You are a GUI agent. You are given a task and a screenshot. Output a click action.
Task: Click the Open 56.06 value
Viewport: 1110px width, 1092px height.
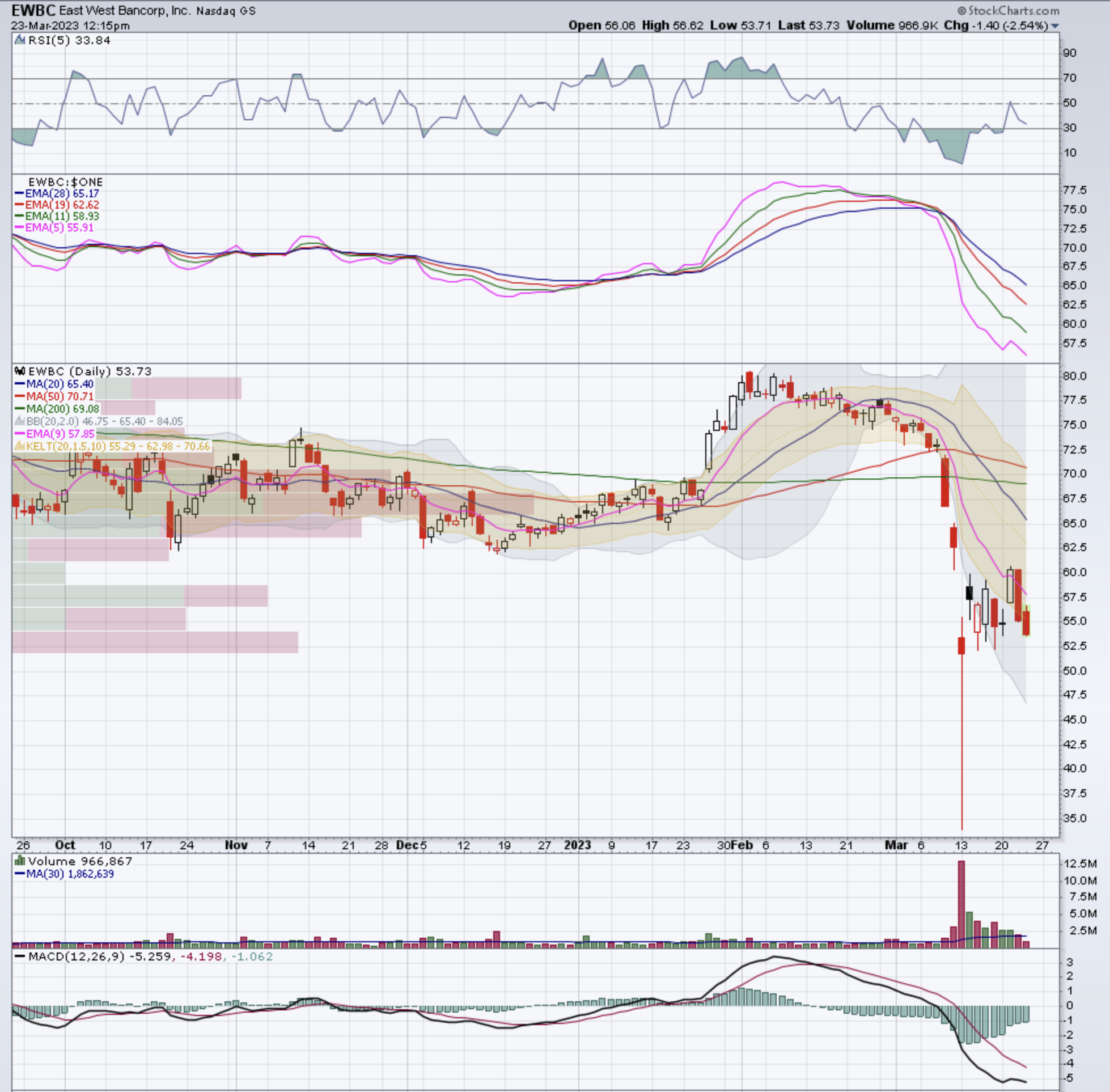click(601, 26)
